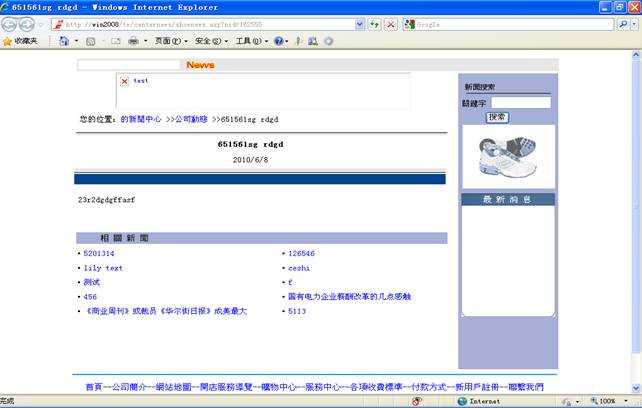Click the Home toolbar icon

point(64,41)
